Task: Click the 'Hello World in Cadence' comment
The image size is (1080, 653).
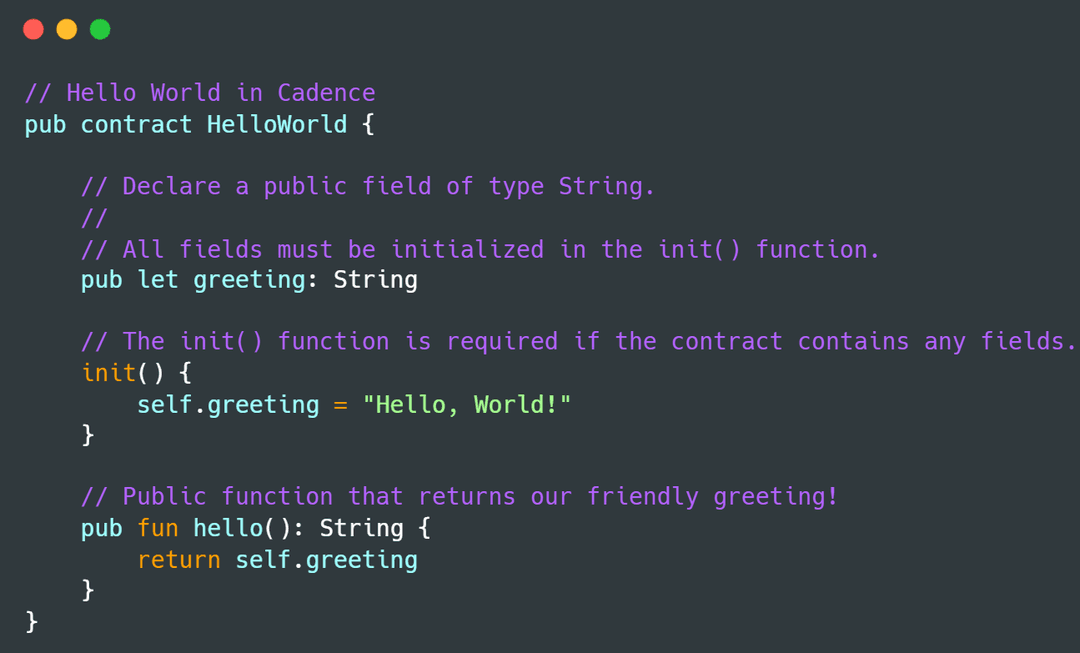Action: pyautogui.click(x=200, y=93)
